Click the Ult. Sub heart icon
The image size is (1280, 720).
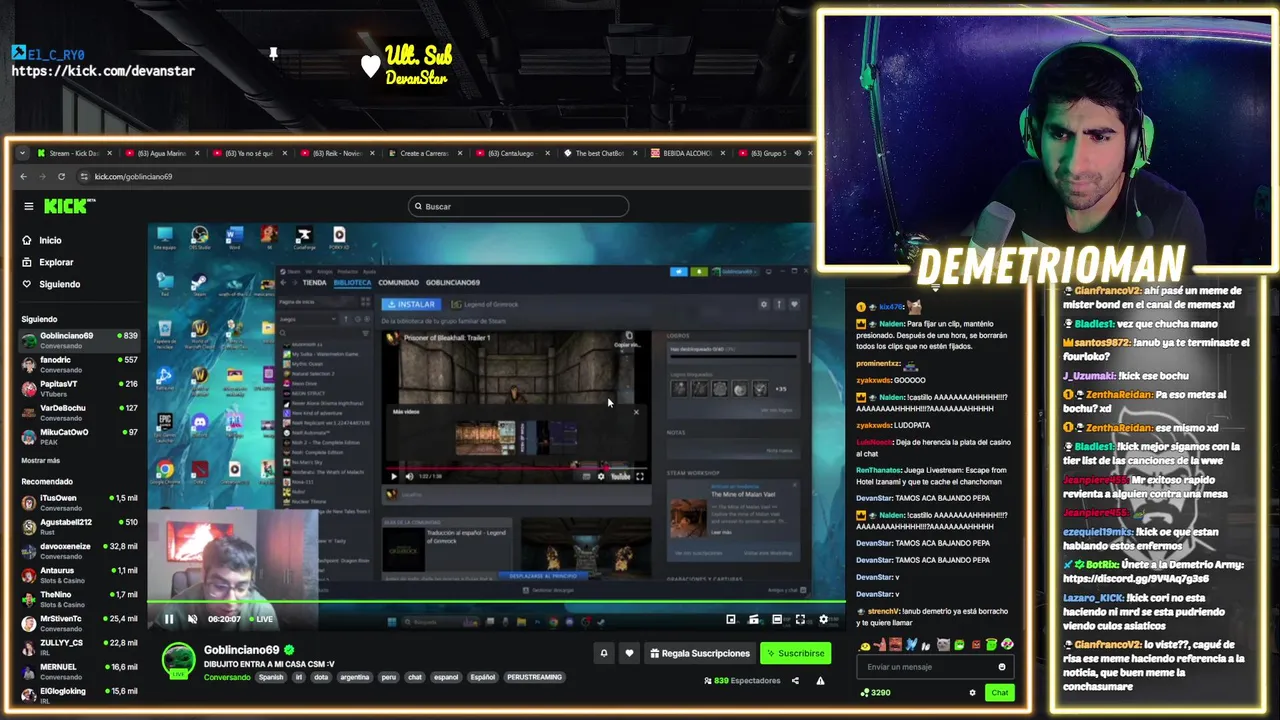[x=371, y=66]
